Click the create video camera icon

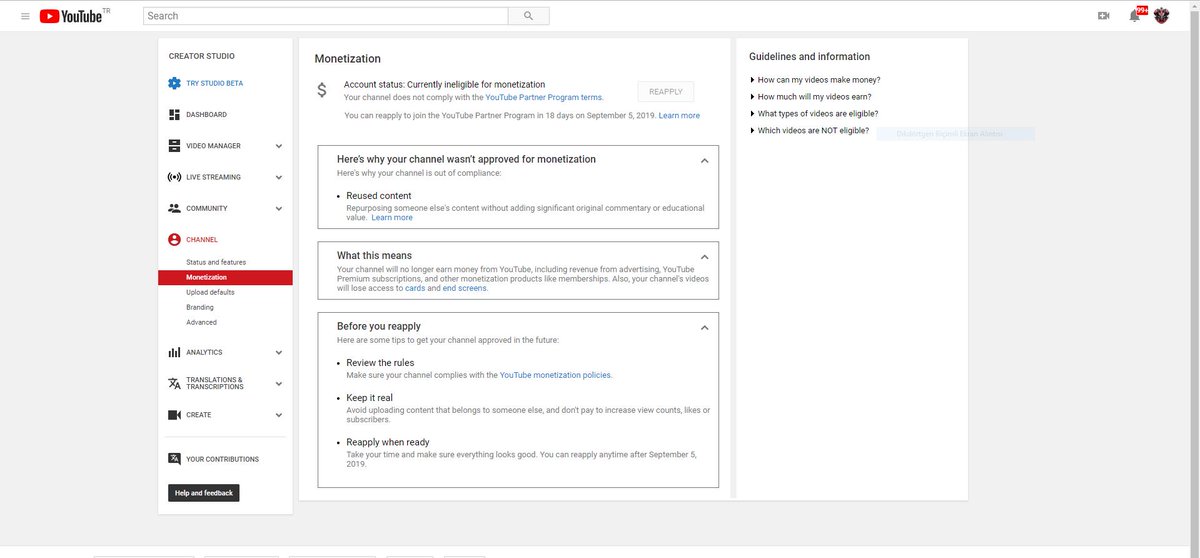pos(1104,16)
